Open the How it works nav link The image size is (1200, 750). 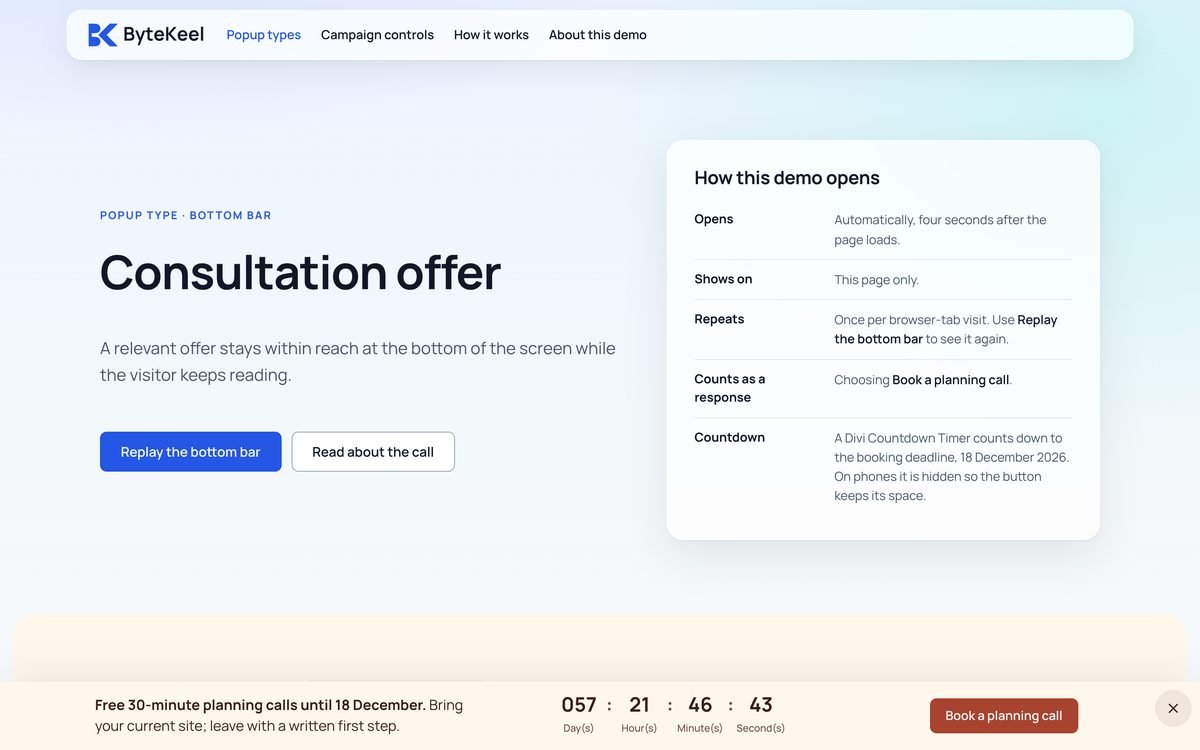491,35
